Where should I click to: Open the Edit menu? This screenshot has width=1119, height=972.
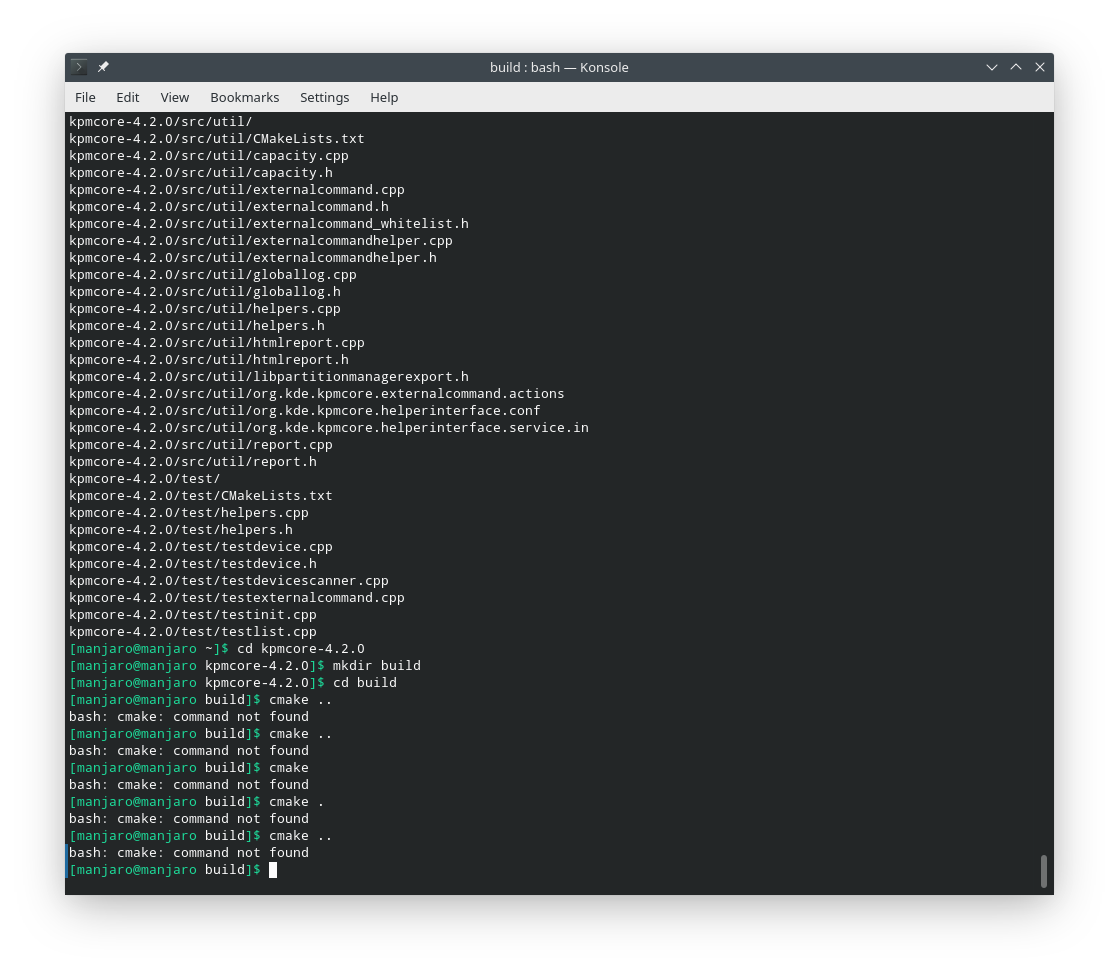click(x=127, y=97)
